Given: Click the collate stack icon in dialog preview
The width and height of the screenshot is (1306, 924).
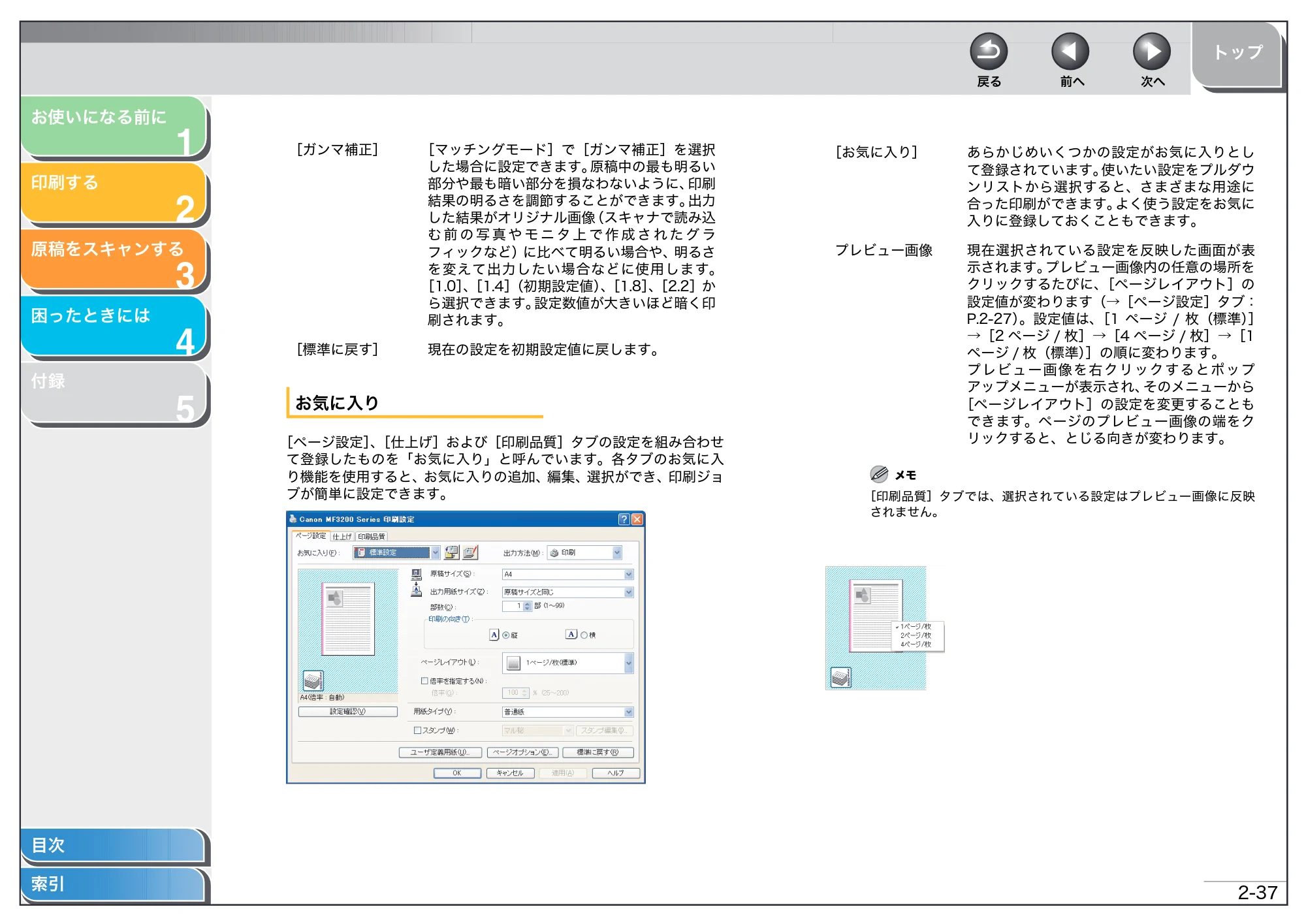Looking at the screenshot, I should (x=313, y=680).
